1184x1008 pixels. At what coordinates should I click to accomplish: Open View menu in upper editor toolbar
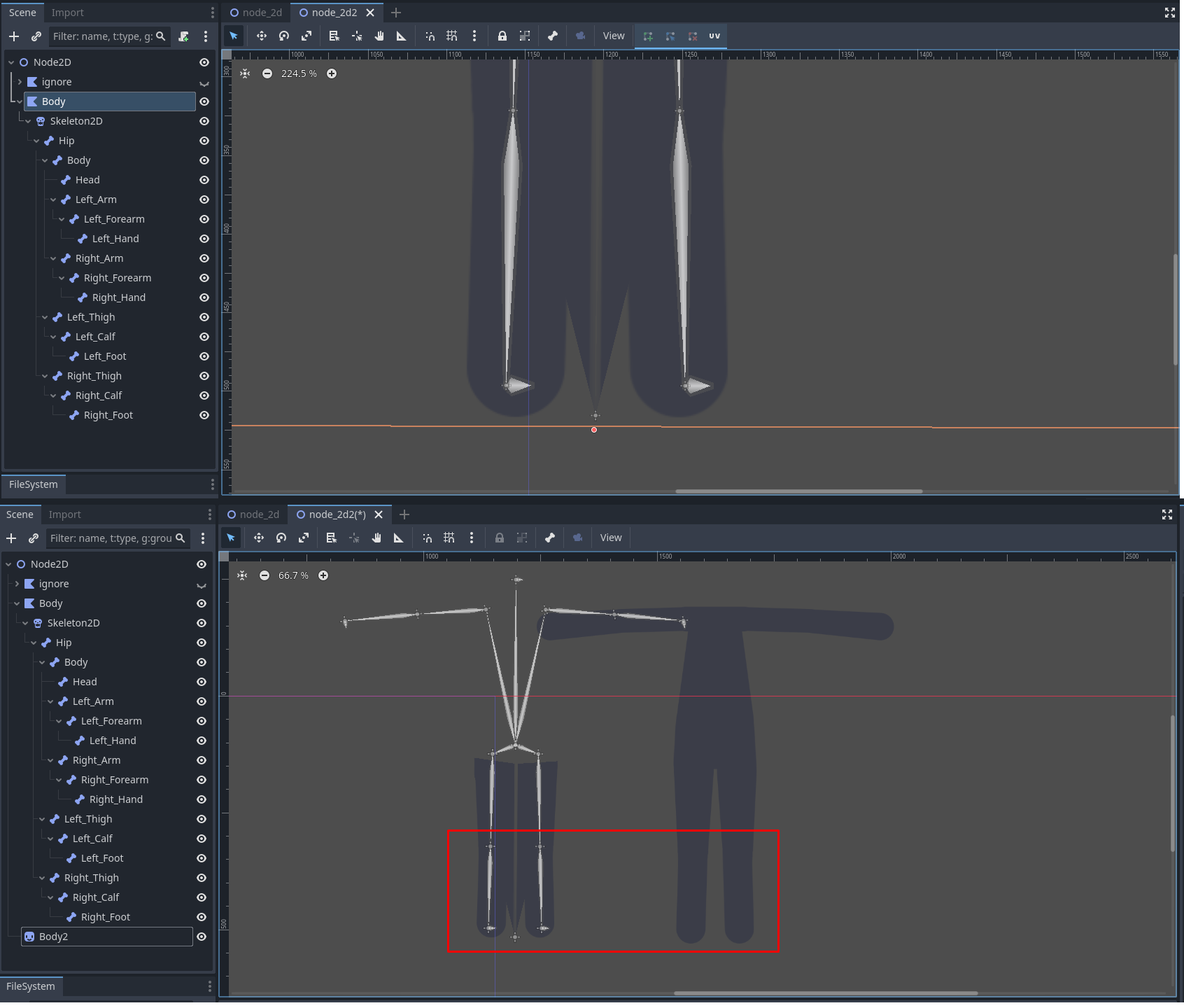[614, 36]
